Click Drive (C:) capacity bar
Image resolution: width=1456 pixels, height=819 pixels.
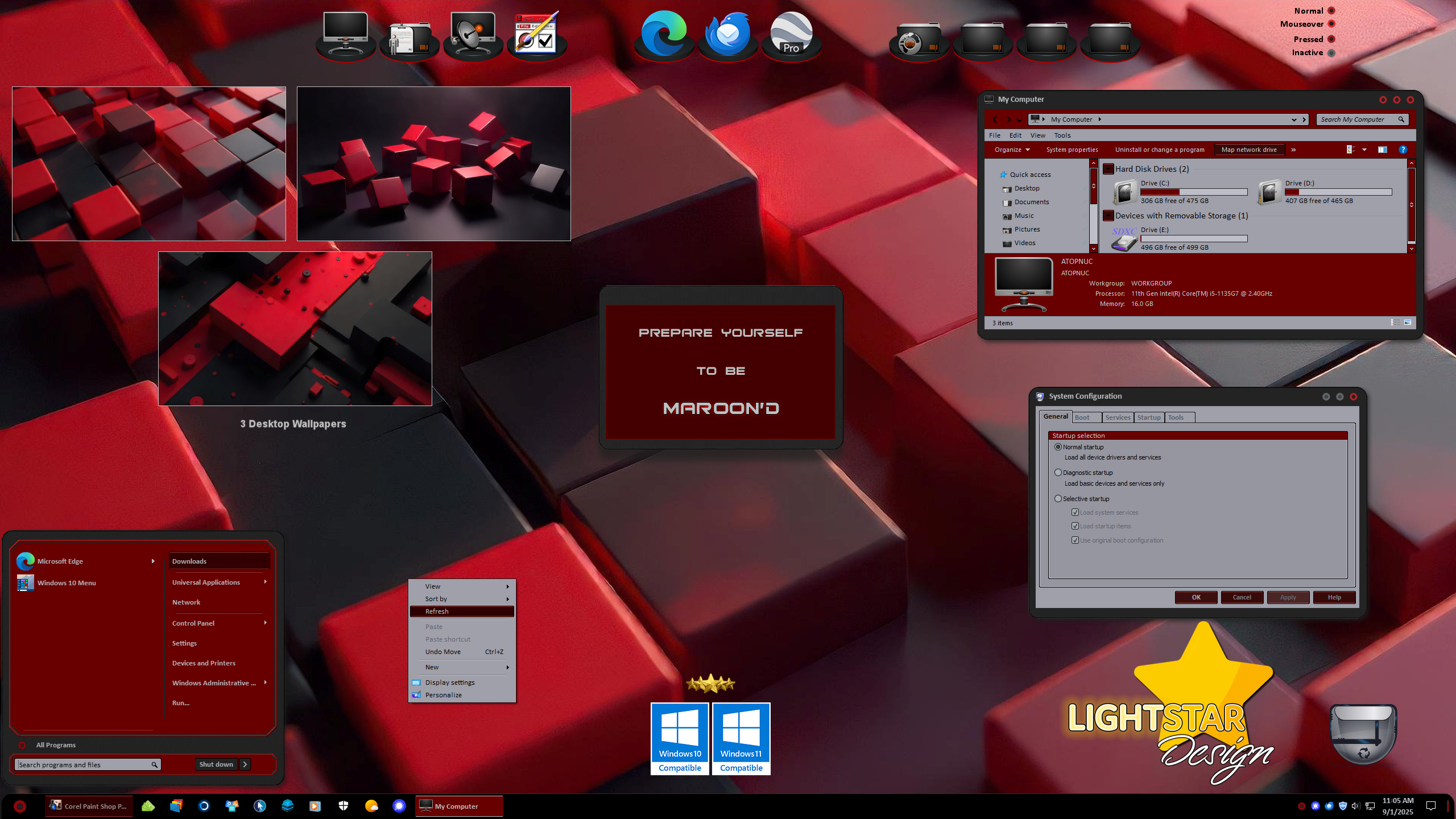click(1194, 192)
